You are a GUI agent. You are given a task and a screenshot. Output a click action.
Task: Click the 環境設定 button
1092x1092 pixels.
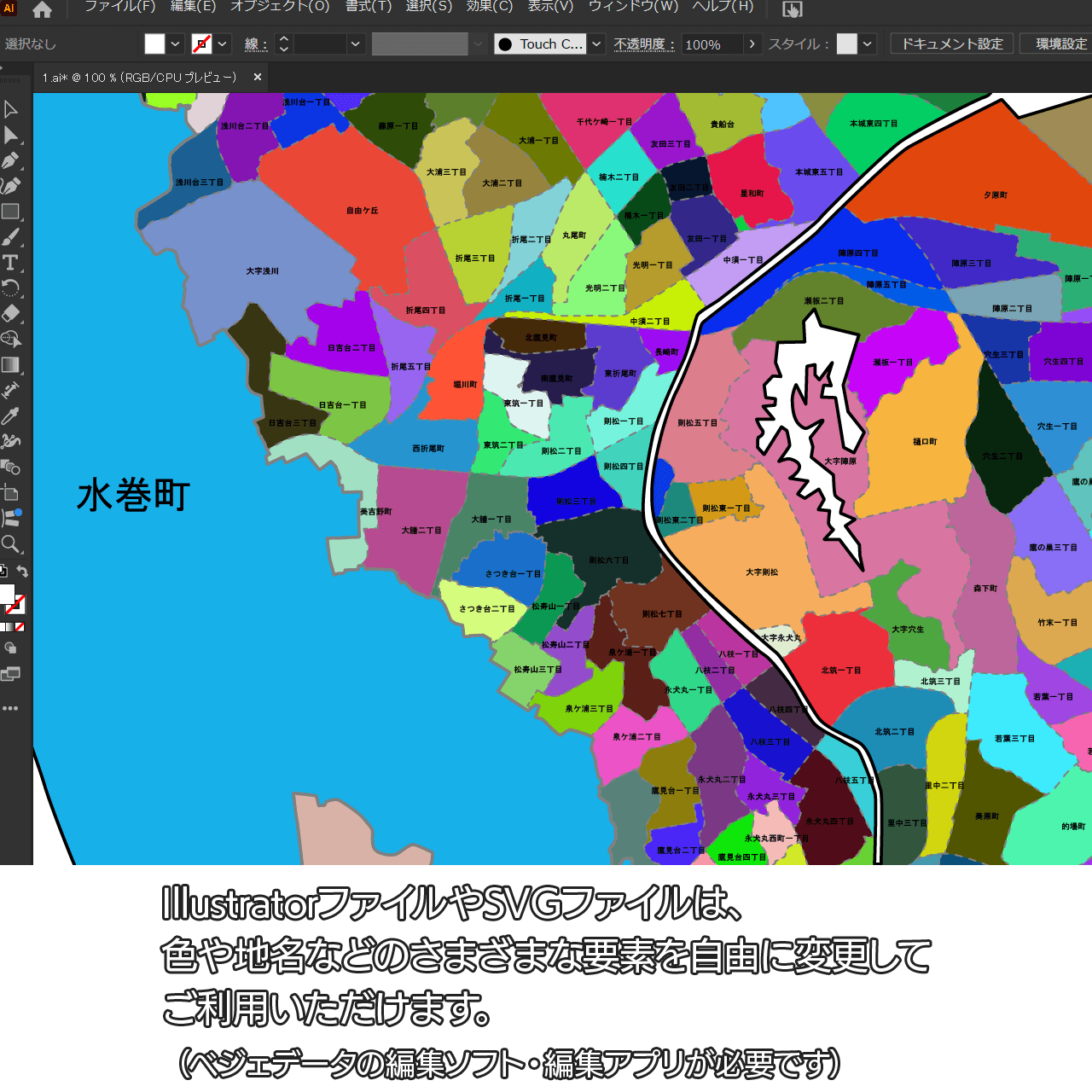1060,44
